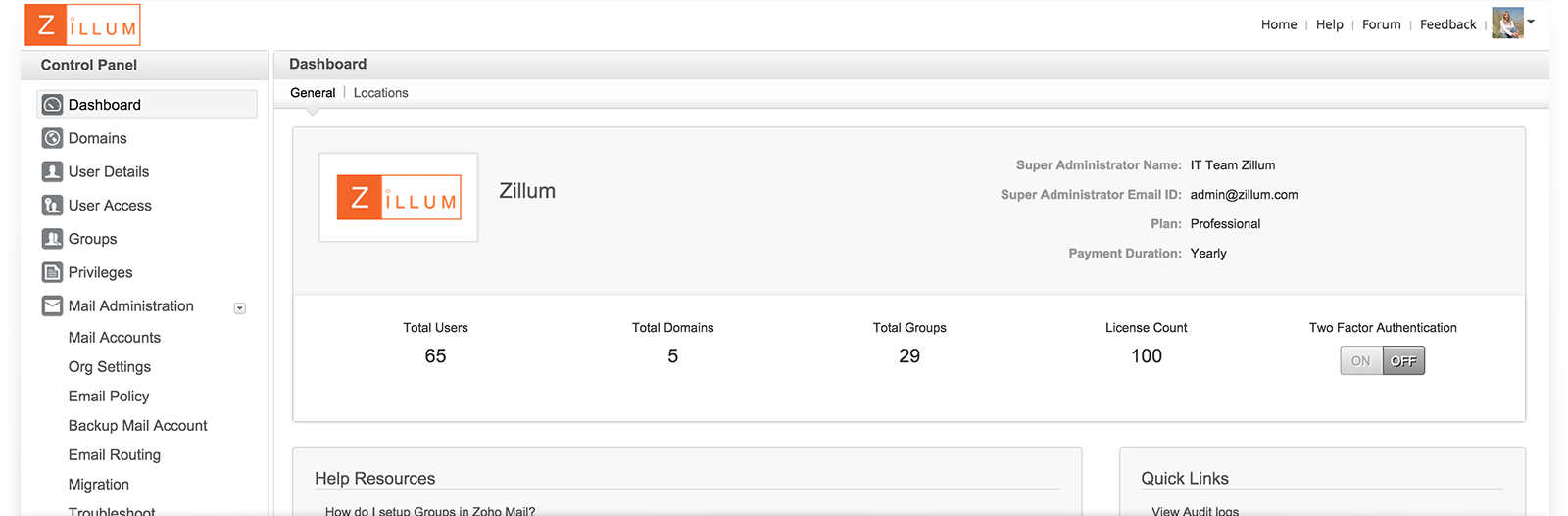This screenshot has width=1568, height=516.
Task: Click the Zillum logo in header
Action: pyautogui.click(x=83, y=25)
